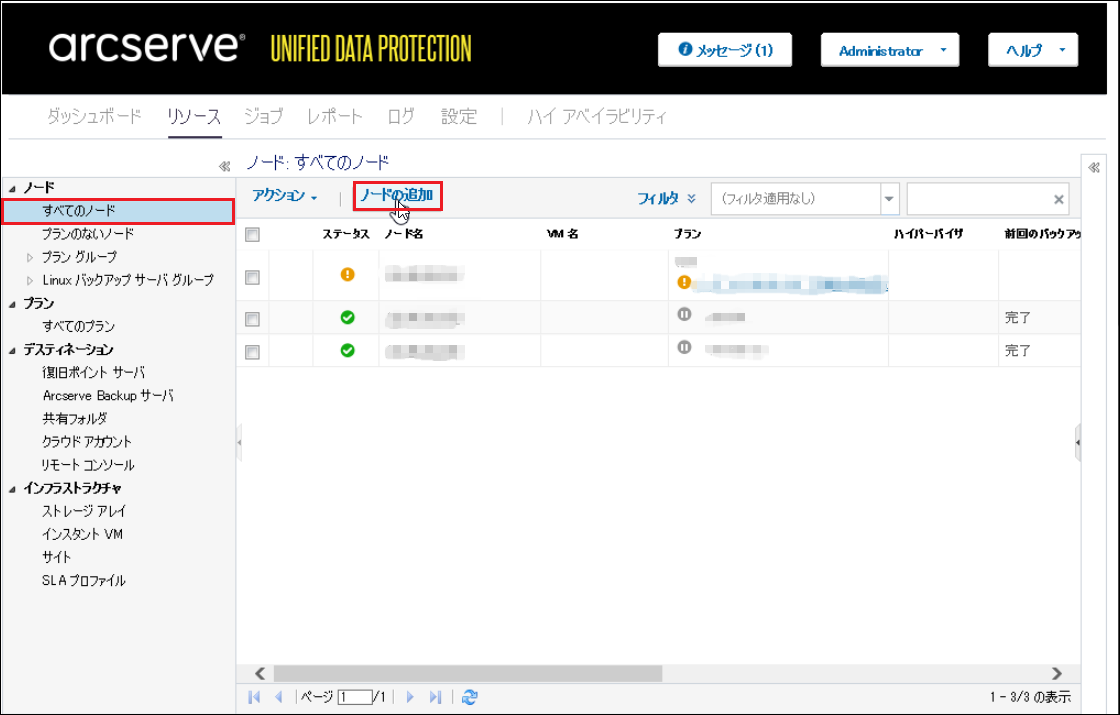
Task: Click green check status of third row
Action: [347, 351]
